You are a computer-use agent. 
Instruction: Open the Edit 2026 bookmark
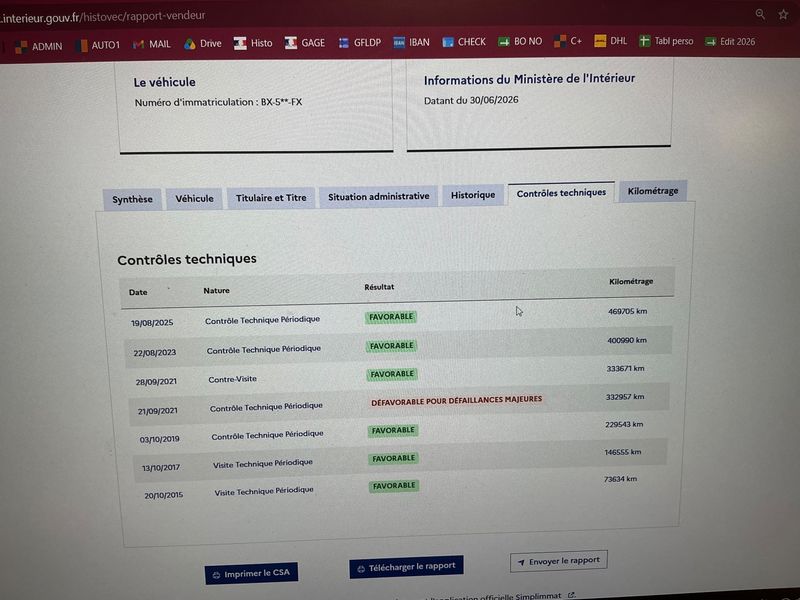point(730,41)
